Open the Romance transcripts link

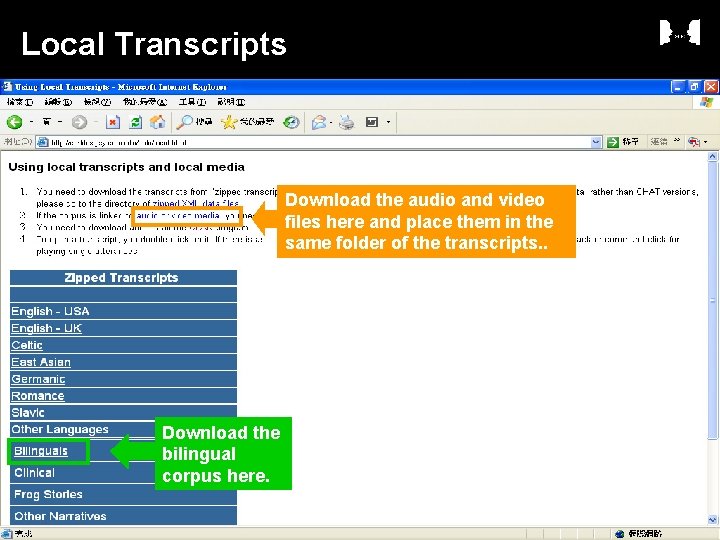point(38,396)
